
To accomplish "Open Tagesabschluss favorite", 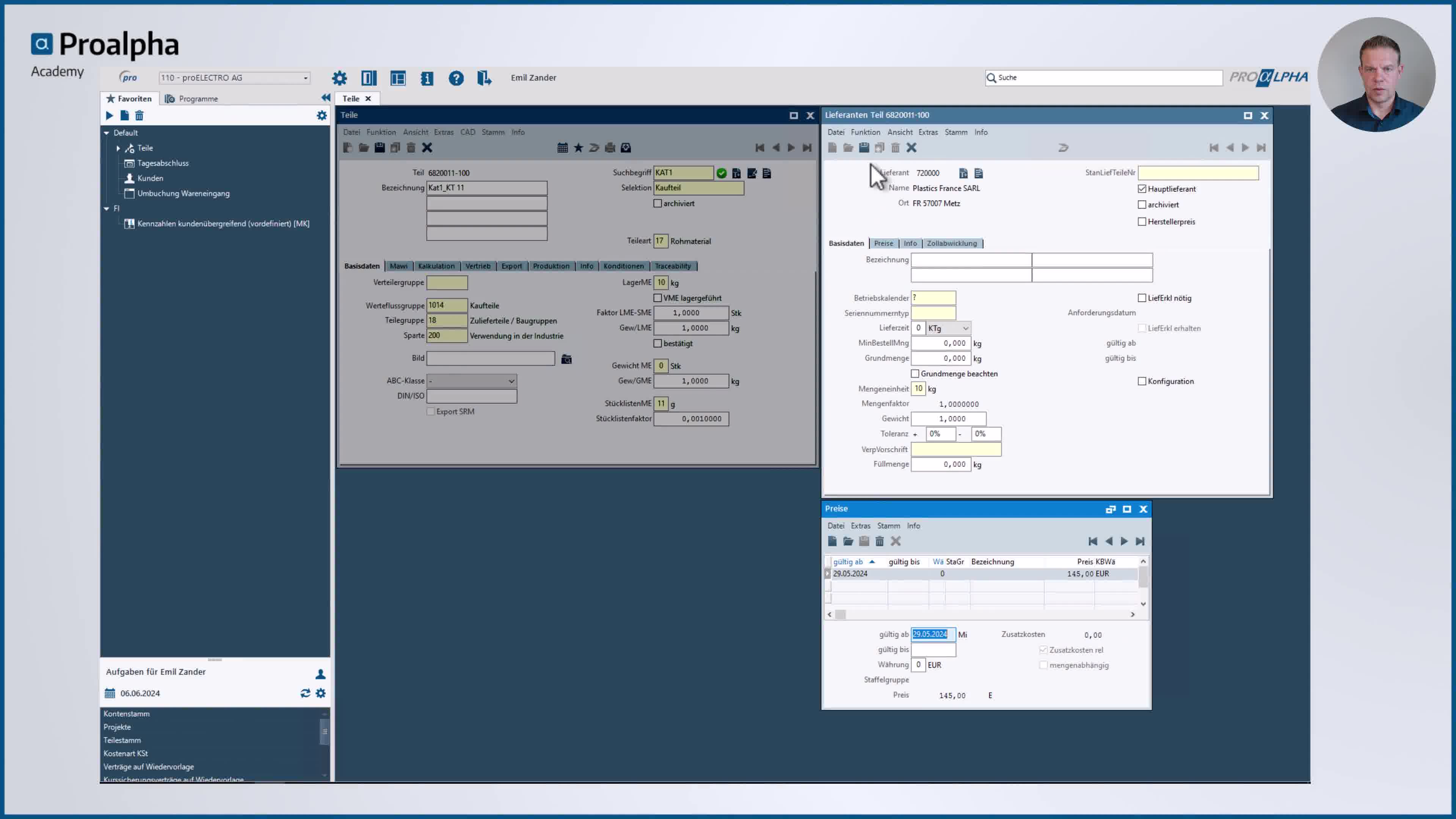I will coord(163,163).
